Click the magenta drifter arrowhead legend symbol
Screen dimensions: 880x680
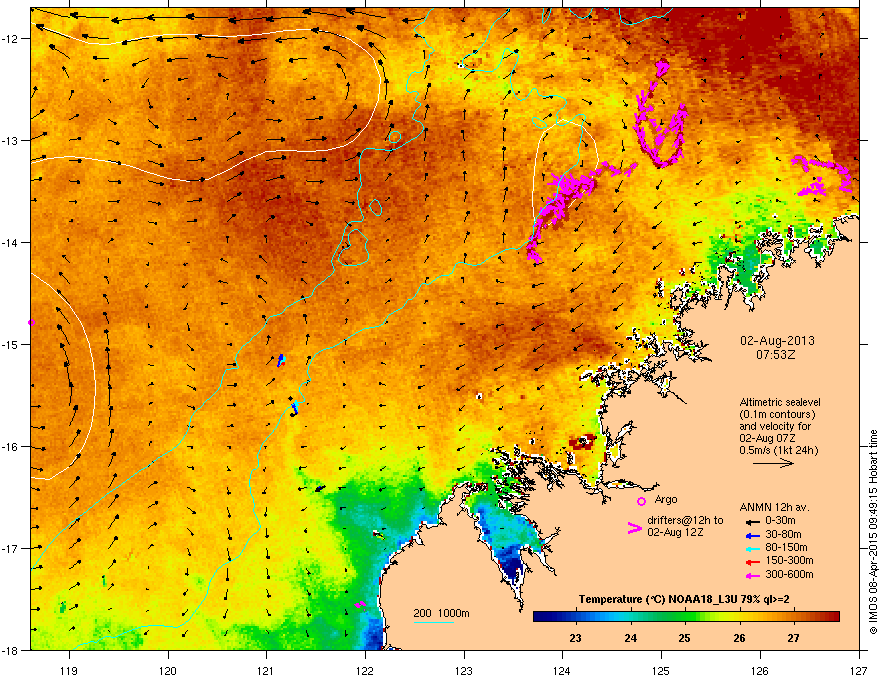pos(634,528)
